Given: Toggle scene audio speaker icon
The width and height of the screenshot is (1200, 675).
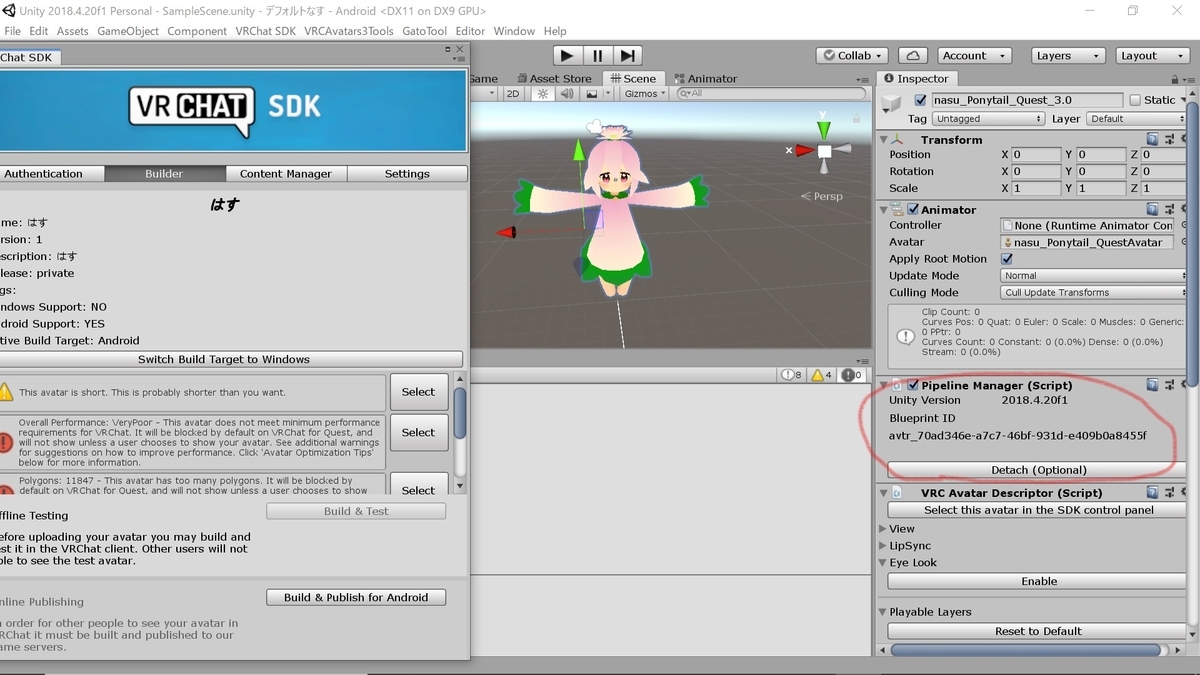Looking at the screenshot, I should click(x=567, y=93).
